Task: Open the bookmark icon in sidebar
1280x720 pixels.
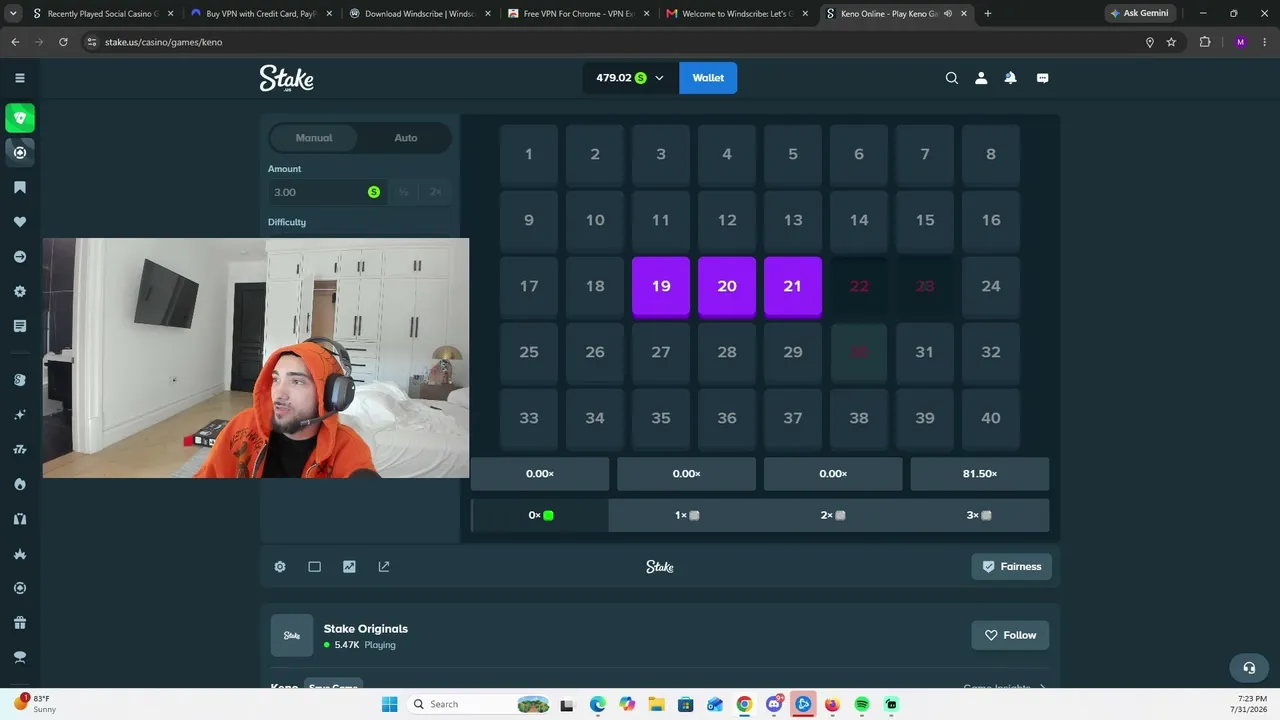Action: pyautogui.click(x=20, y=187)
